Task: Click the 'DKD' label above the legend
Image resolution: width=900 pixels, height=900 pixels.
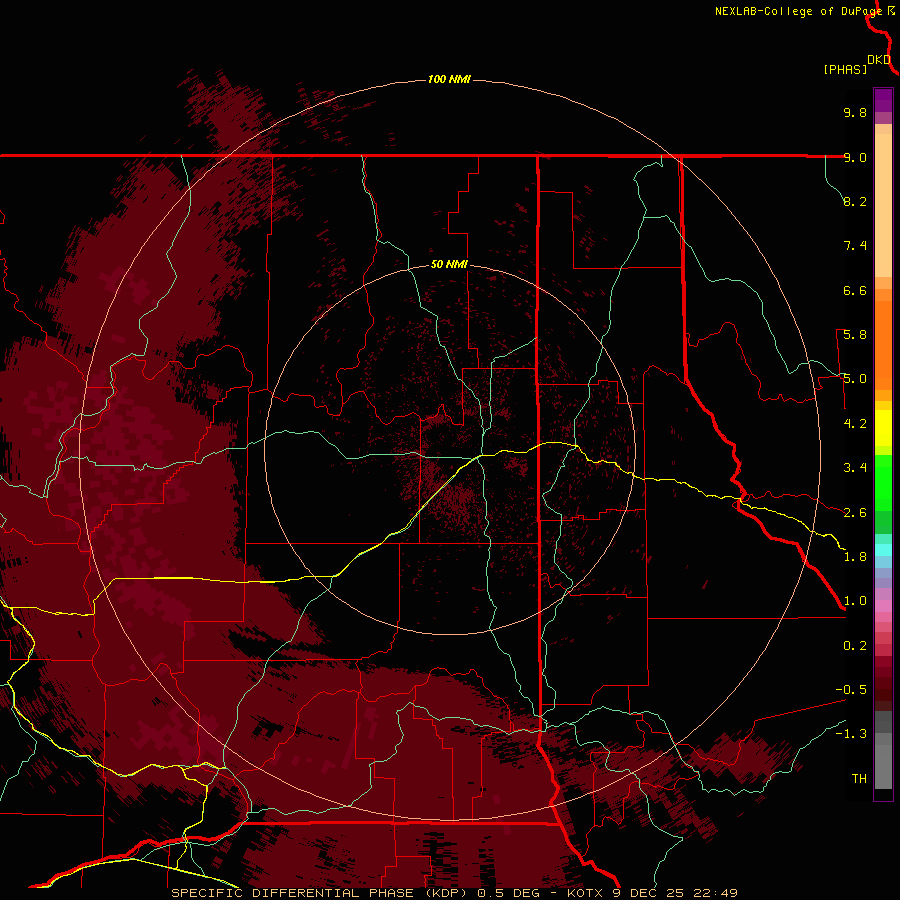Action: pos(879,60)
